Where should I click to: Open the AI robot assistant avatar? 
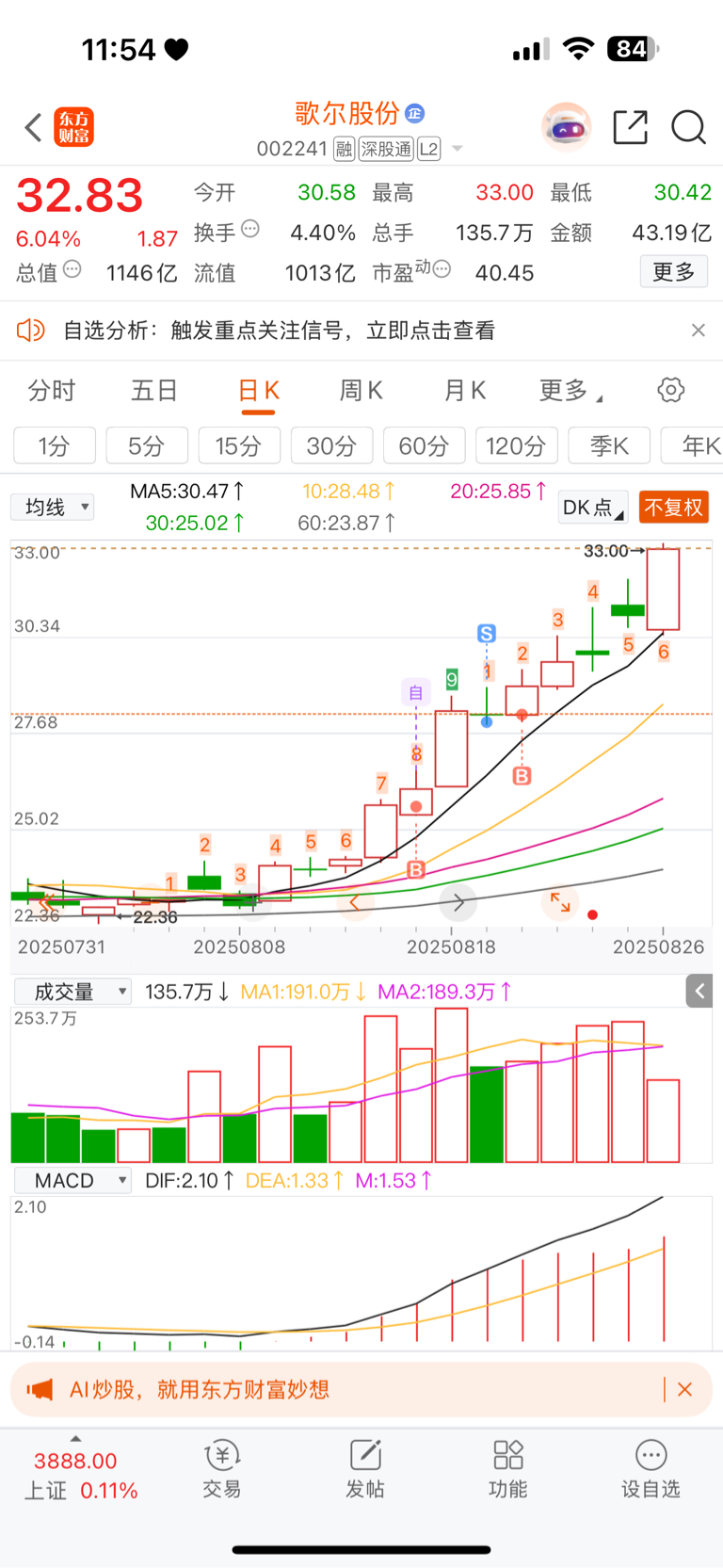[x=567, y=127]
